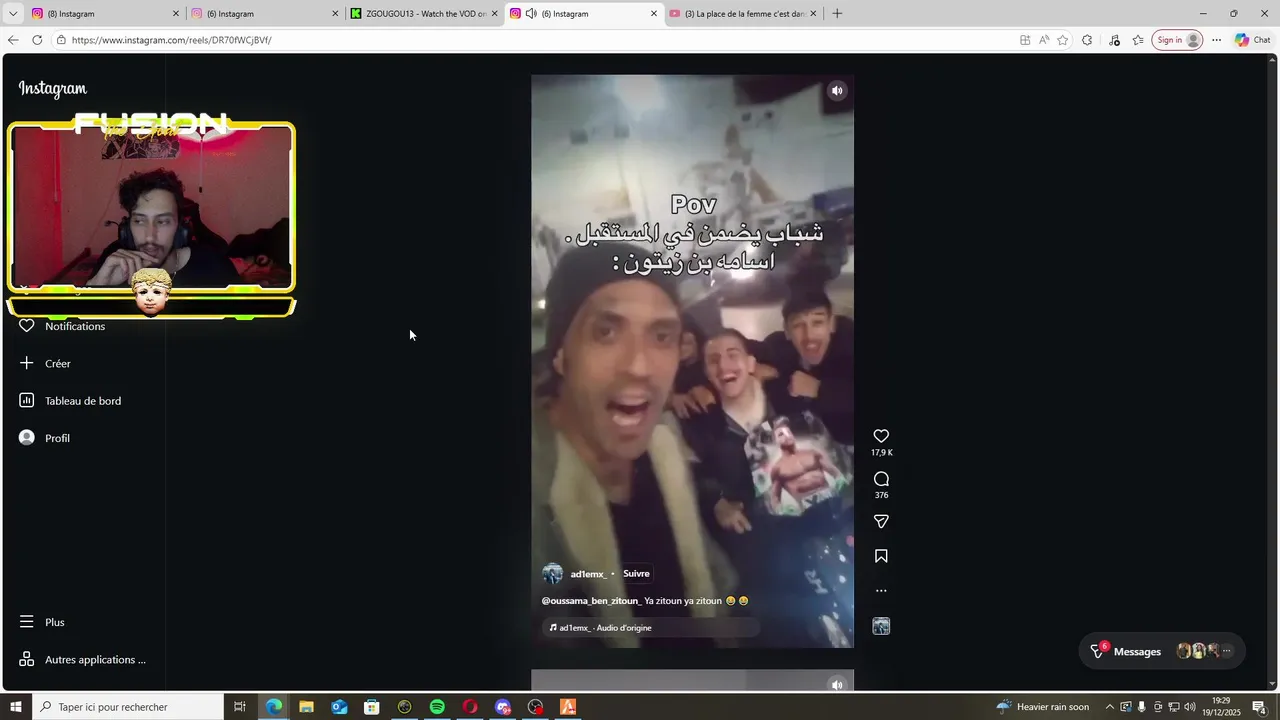Image resolution: width=1280 pixels, height=720 pixels.
Task: Open the Windows Start menu
Action: coord(15,707)
